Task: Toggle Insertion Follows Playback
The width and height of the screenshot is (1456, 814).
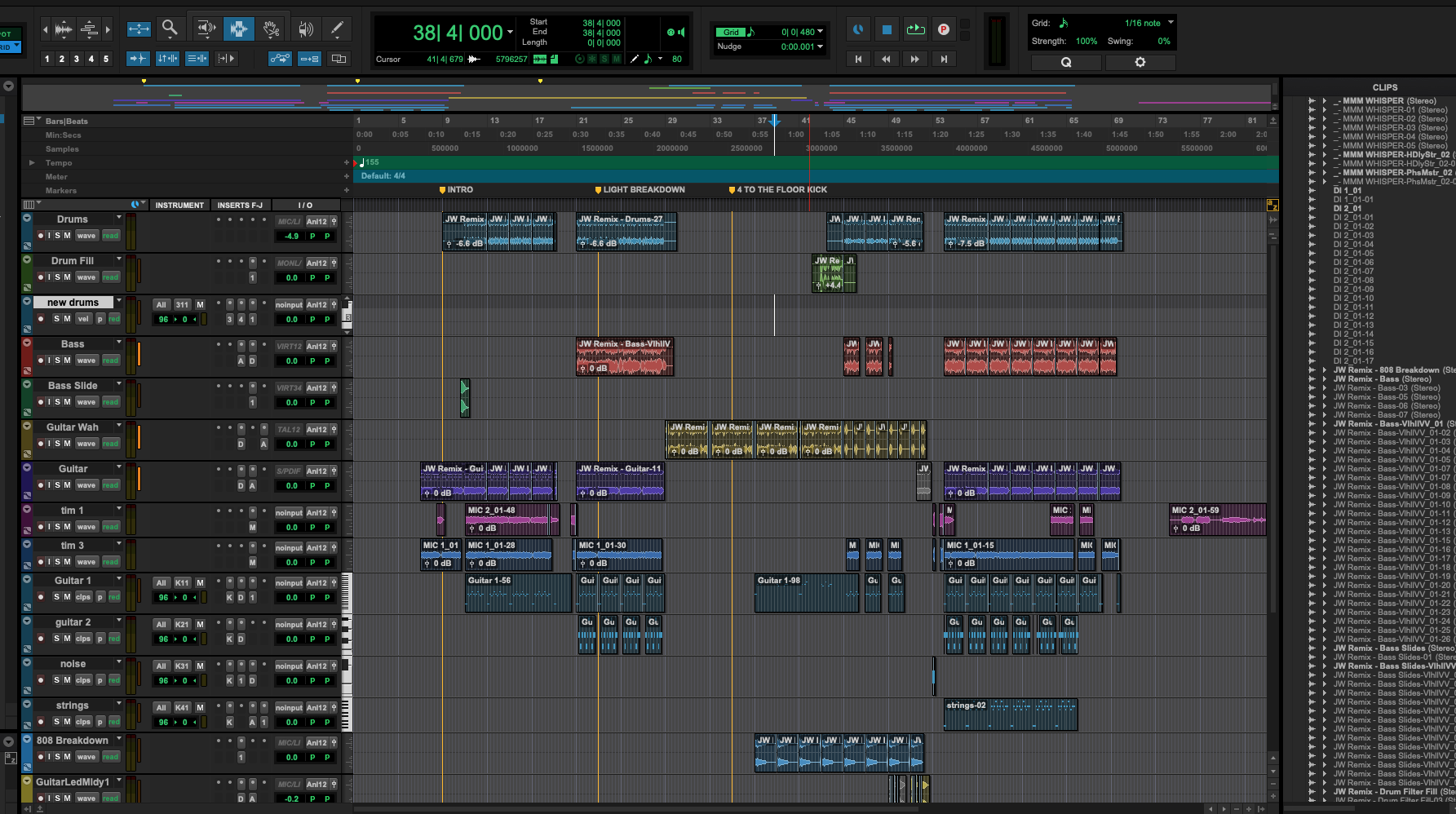Action: tap(226, 59)
